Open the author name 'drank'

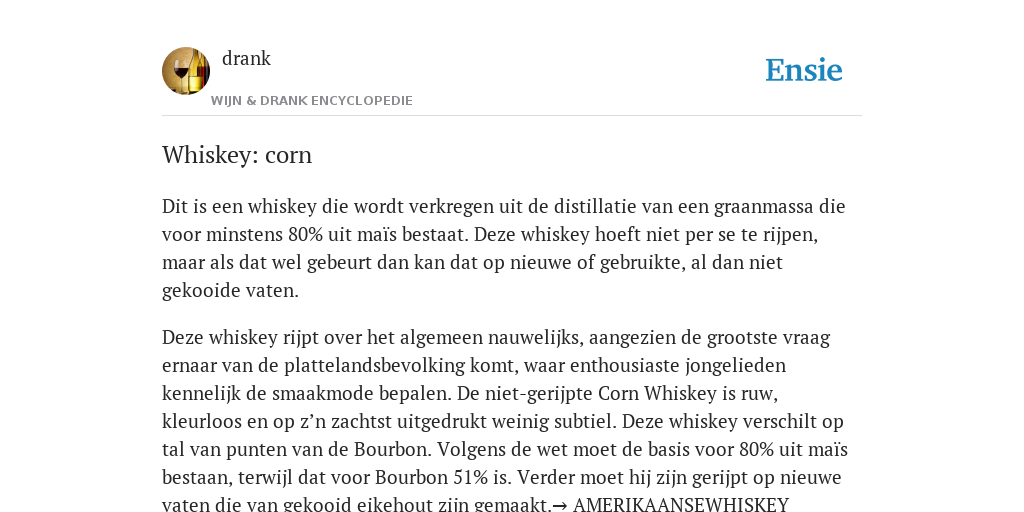pos(246,58)
